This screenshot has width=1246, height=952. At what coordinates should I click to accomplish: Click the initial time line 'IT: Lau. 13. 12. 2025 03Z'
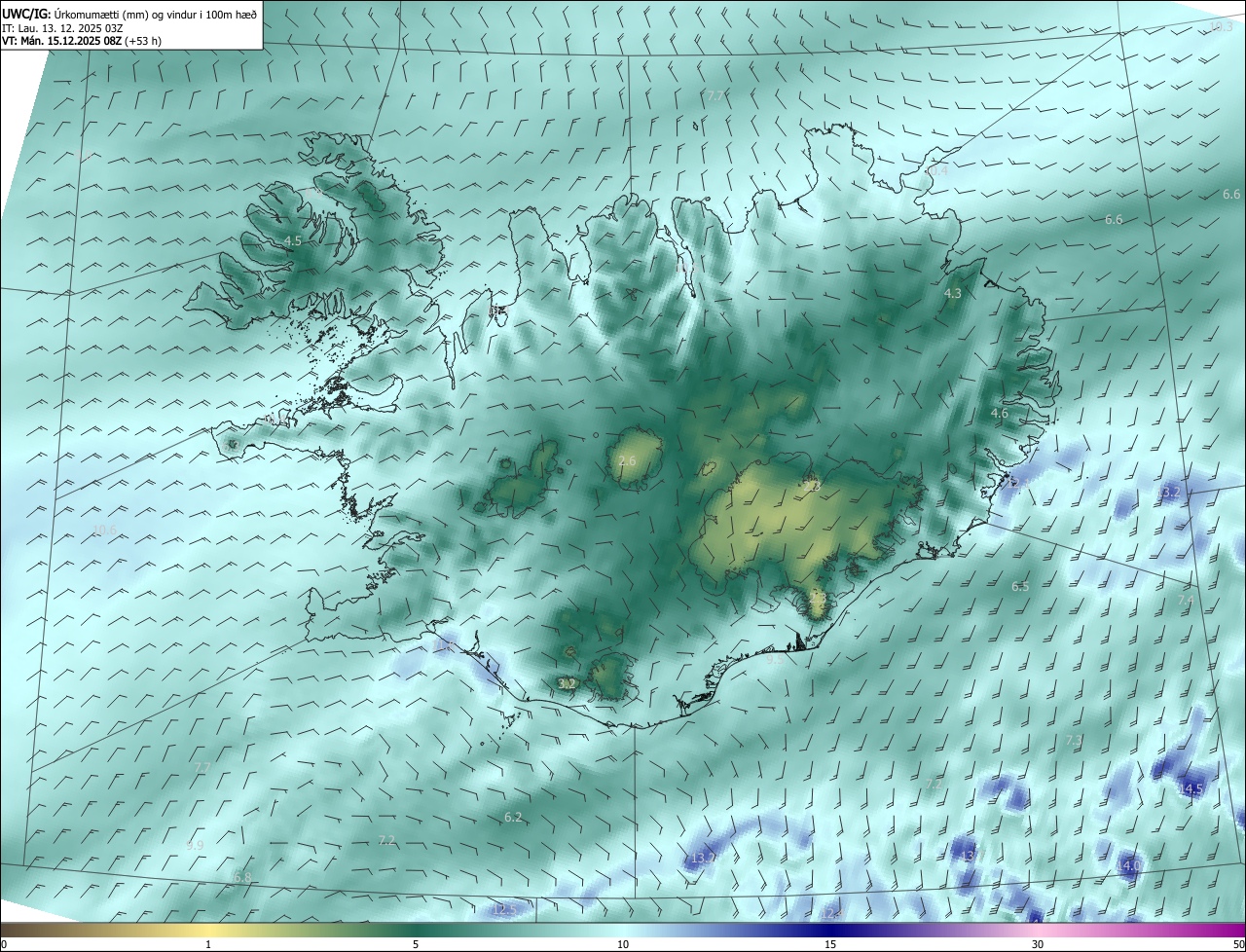pyautogui.click(x=60, y=27)
